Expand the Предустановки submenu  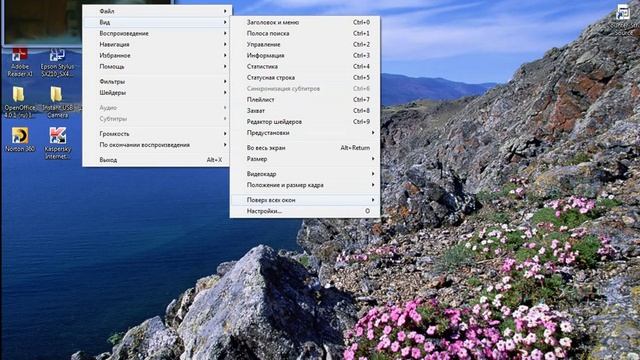point(305,132)
